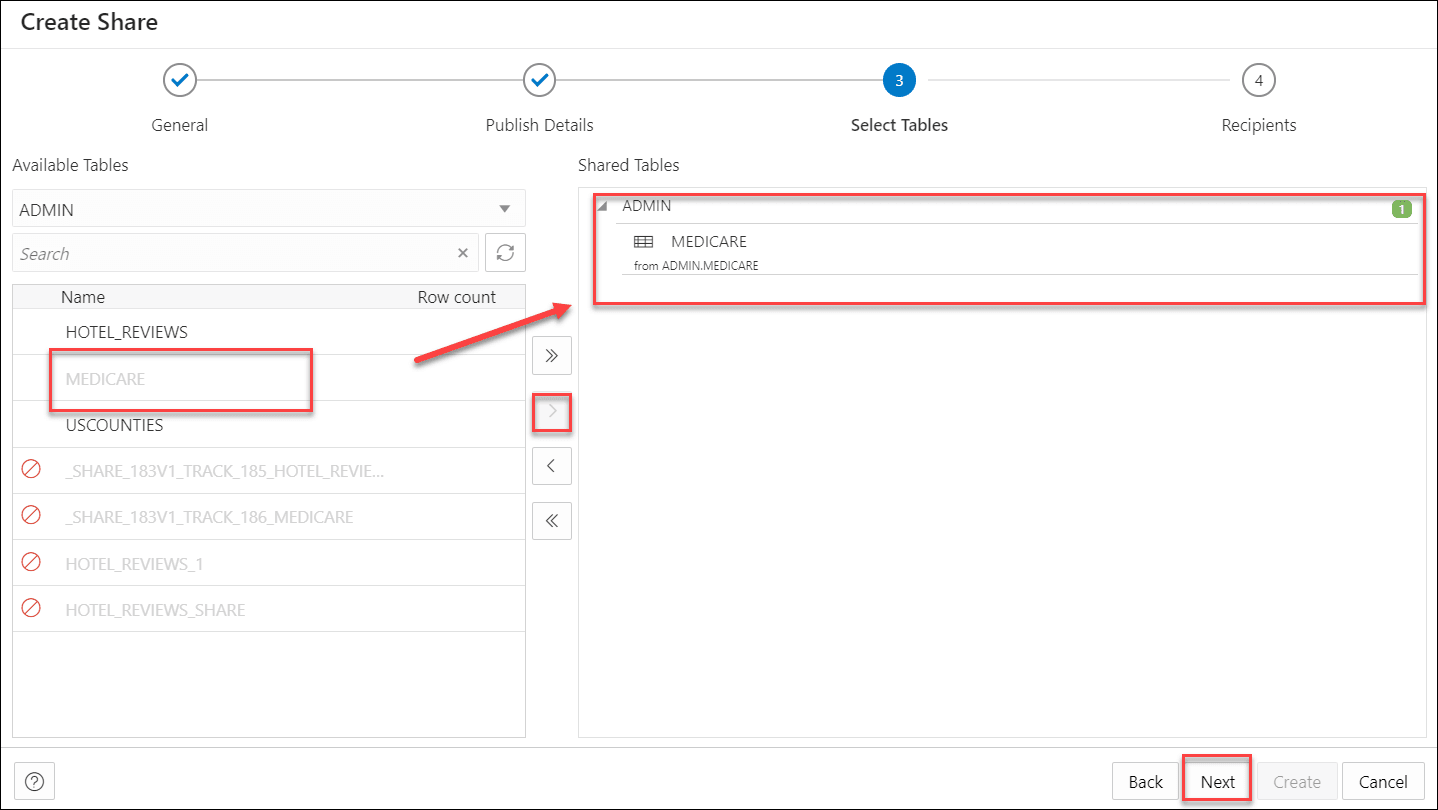Screen dimensions: 1438x810
Task: Click the single left-arrow remove button
Action: pos(551,465)
